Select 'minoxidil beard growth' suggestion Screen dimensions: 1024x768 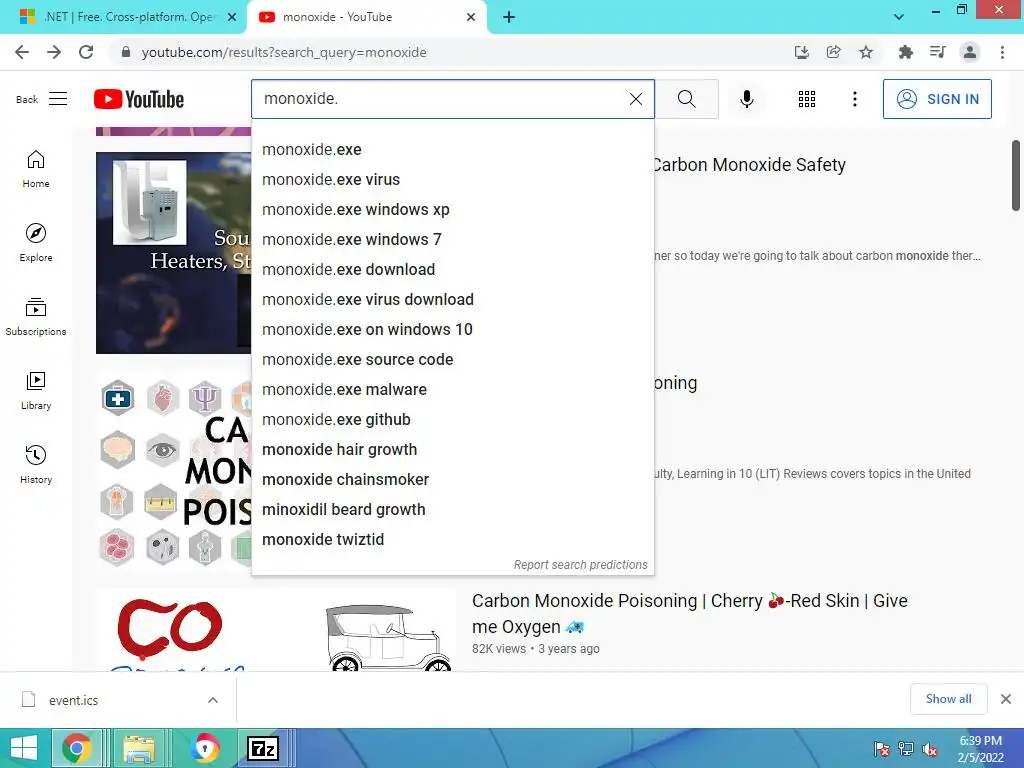click(x=453, y=510)
